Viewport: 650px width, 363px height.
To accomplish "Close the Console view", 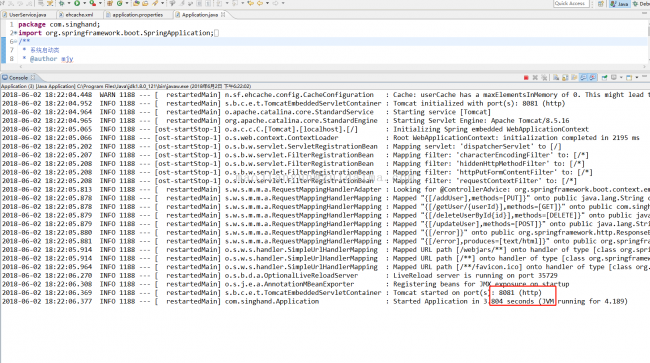I will click(x=33, y=77).
